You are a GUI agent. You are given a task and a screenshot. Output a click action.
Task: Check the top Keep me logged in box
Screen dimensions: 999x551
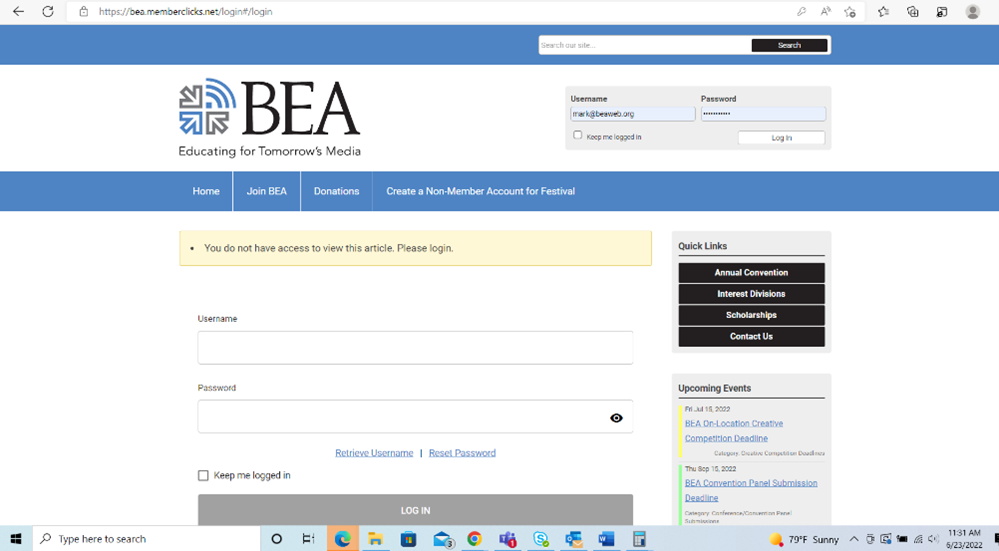(x=578, y=135)
